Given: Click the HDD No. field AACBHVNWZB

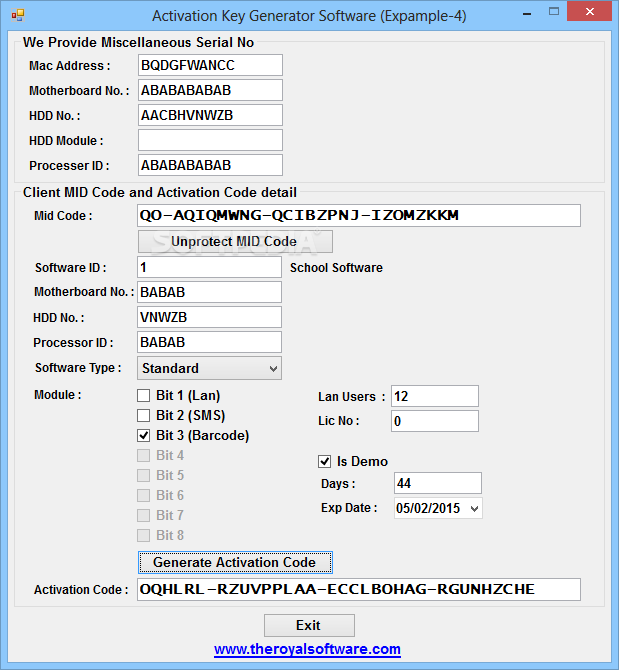Looking at the screenshot, I should point(210,115).
